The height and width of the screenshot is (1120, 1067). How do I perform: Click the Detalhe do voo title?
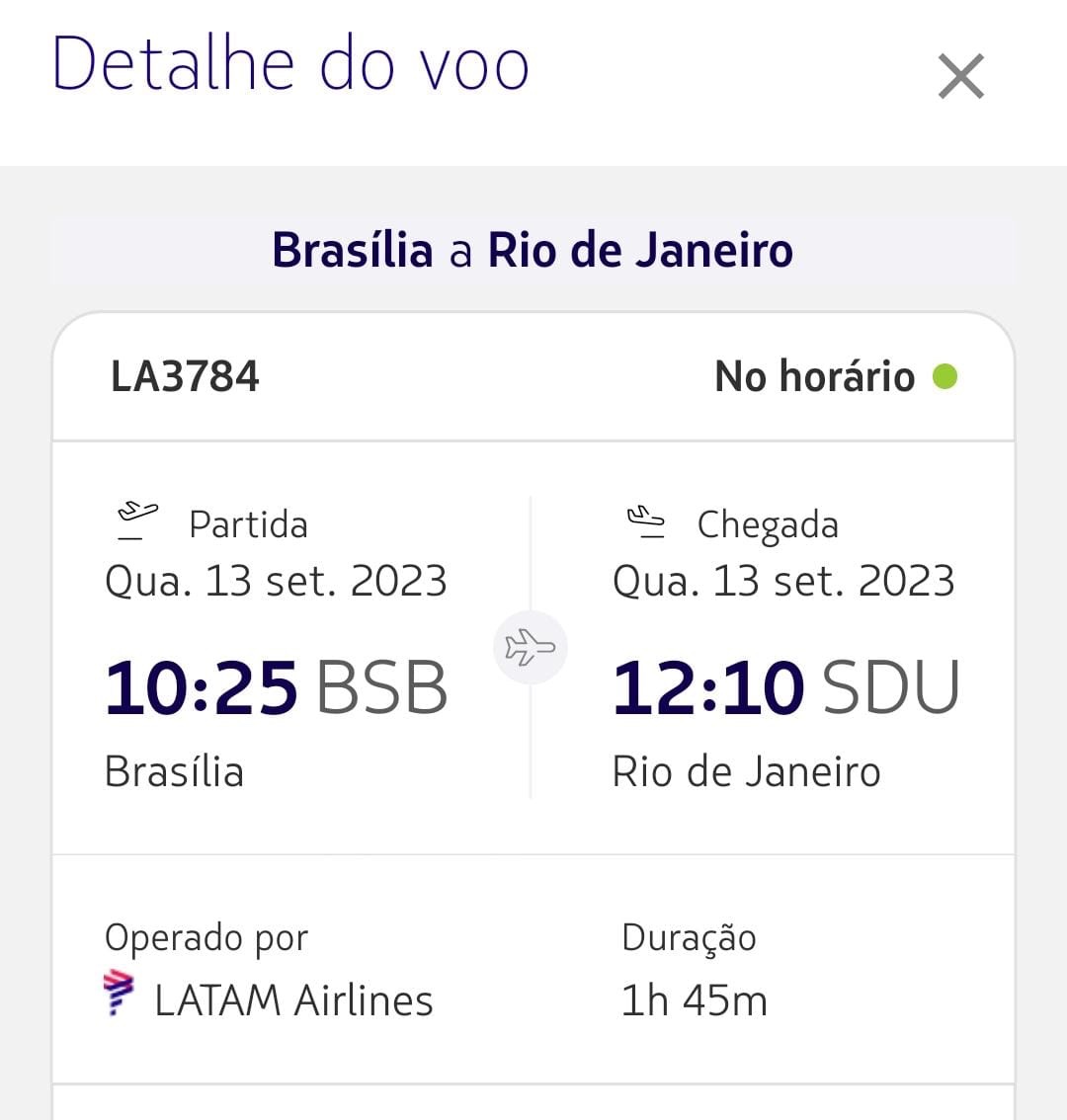pos(290,64)
